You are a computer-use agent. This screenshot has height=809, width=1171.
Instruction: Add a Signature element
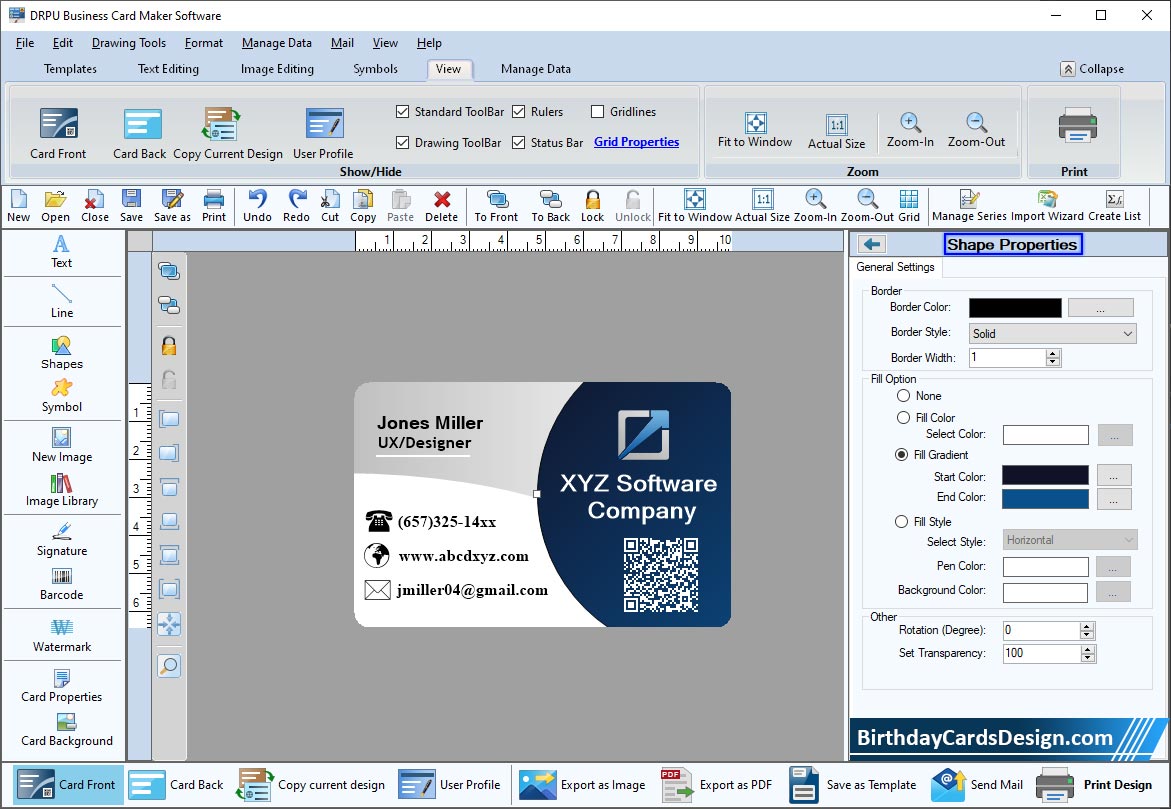click(x=61, y=540)
